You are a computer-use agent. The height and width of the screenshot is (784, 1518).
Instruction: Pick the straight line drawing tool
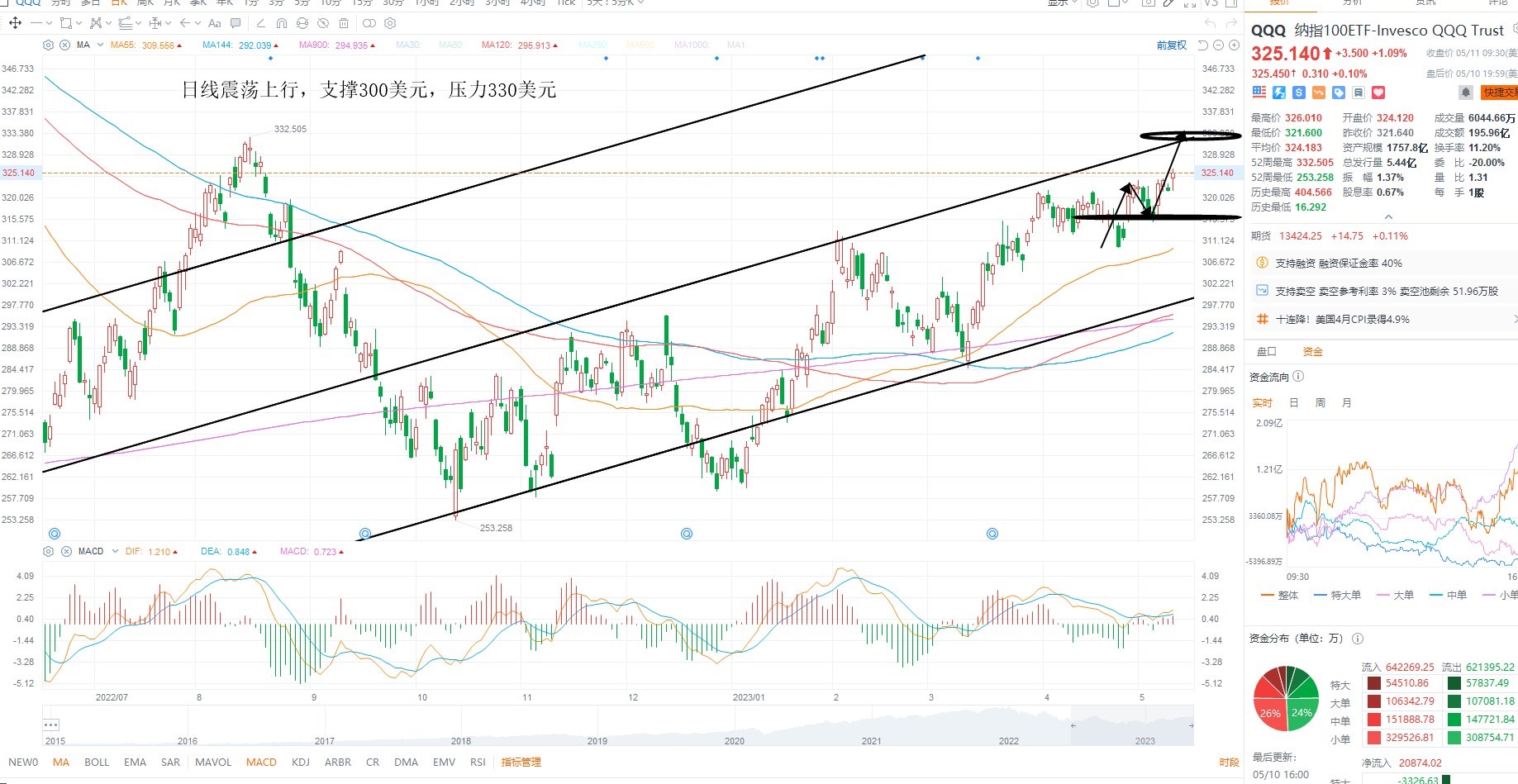[x=36, y=23]
